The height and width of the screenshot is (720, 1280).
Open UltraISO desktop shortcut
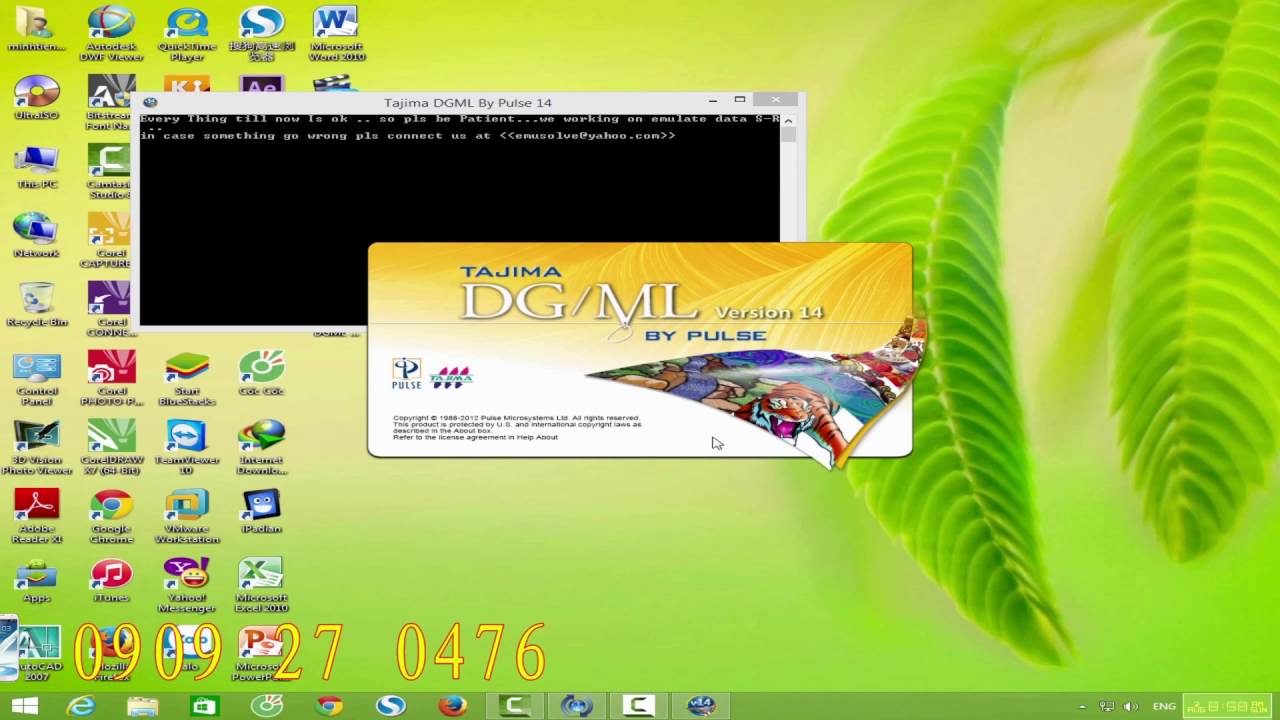coord(37,98)
